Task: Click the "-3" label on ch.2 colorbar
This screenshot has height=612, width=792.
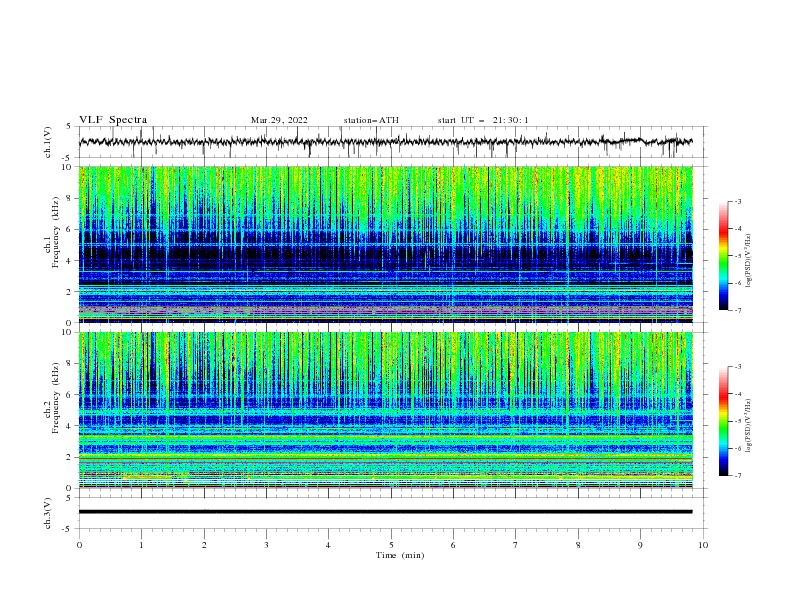Action: [x=738, y=367]
